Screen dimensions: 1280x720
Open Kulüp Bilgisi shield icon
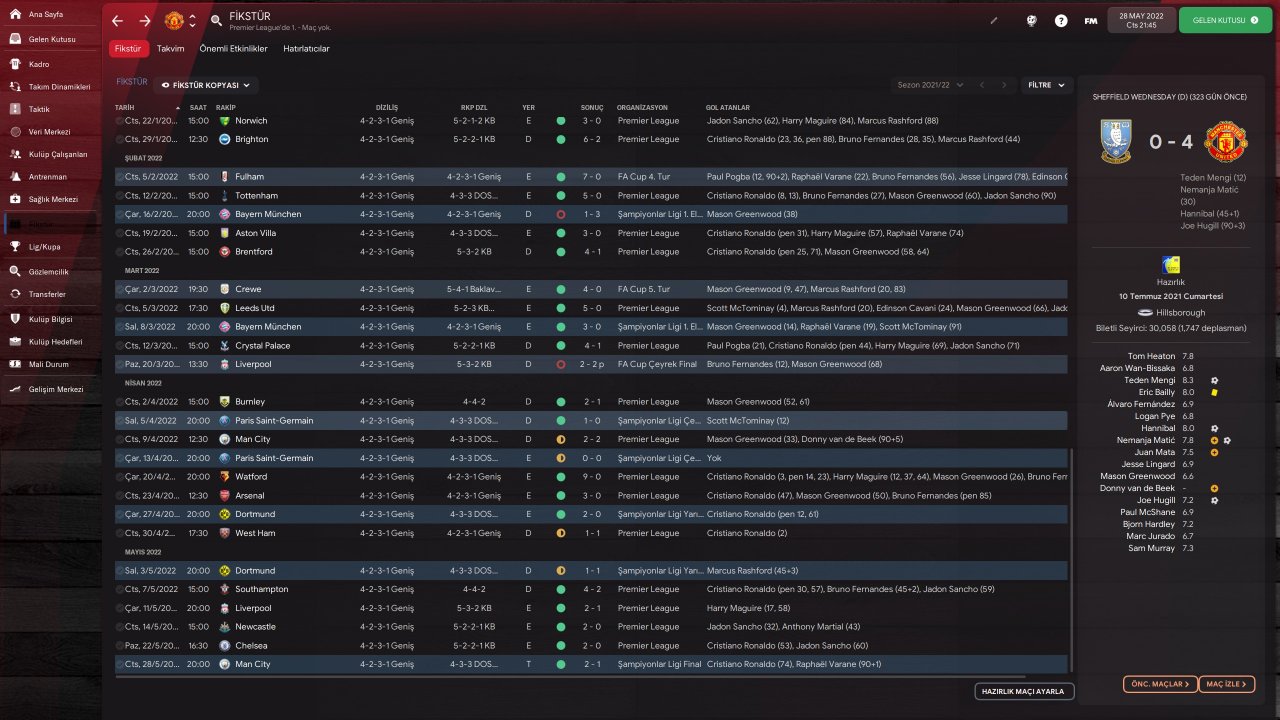16,319
